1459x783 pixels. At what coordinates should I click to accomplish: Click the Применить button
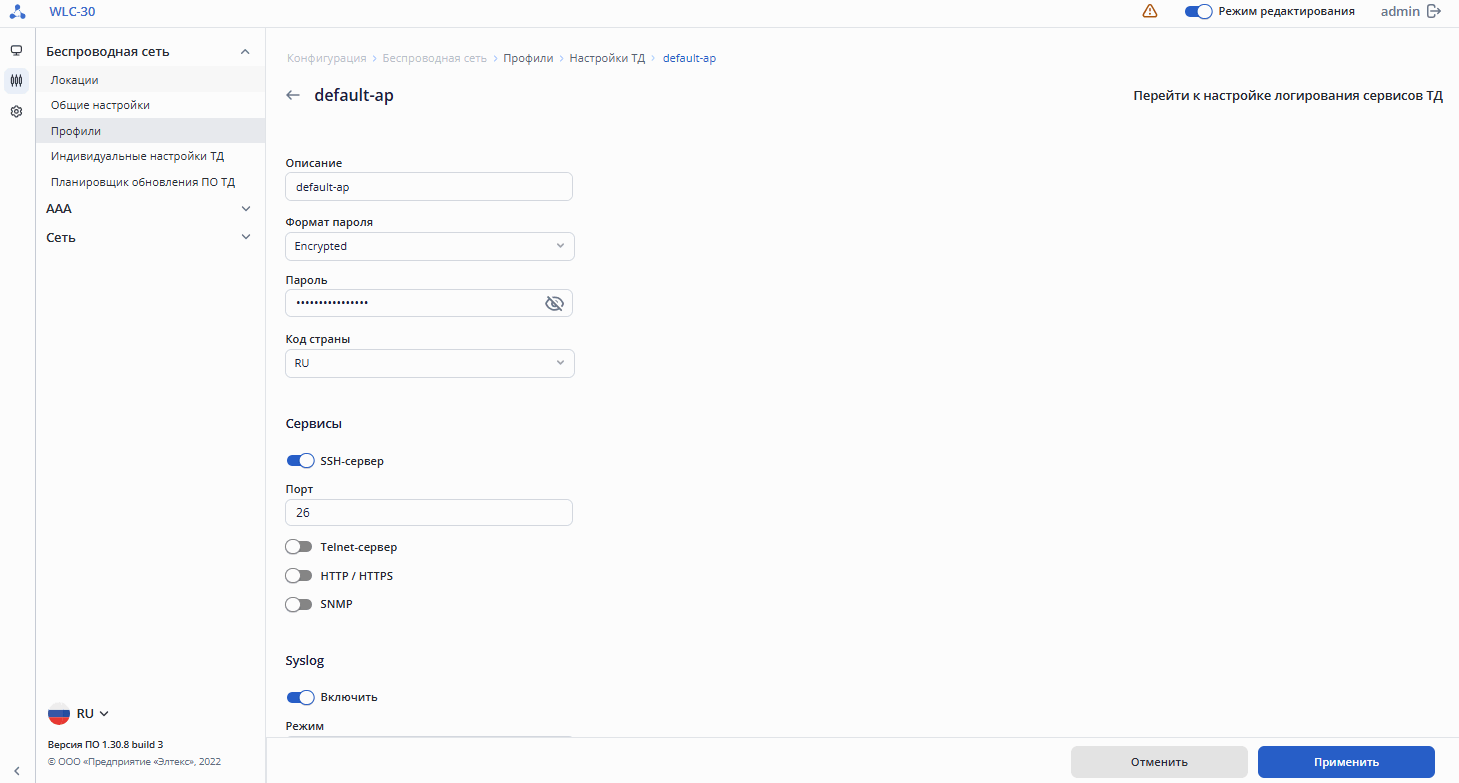coord(1346,762)
